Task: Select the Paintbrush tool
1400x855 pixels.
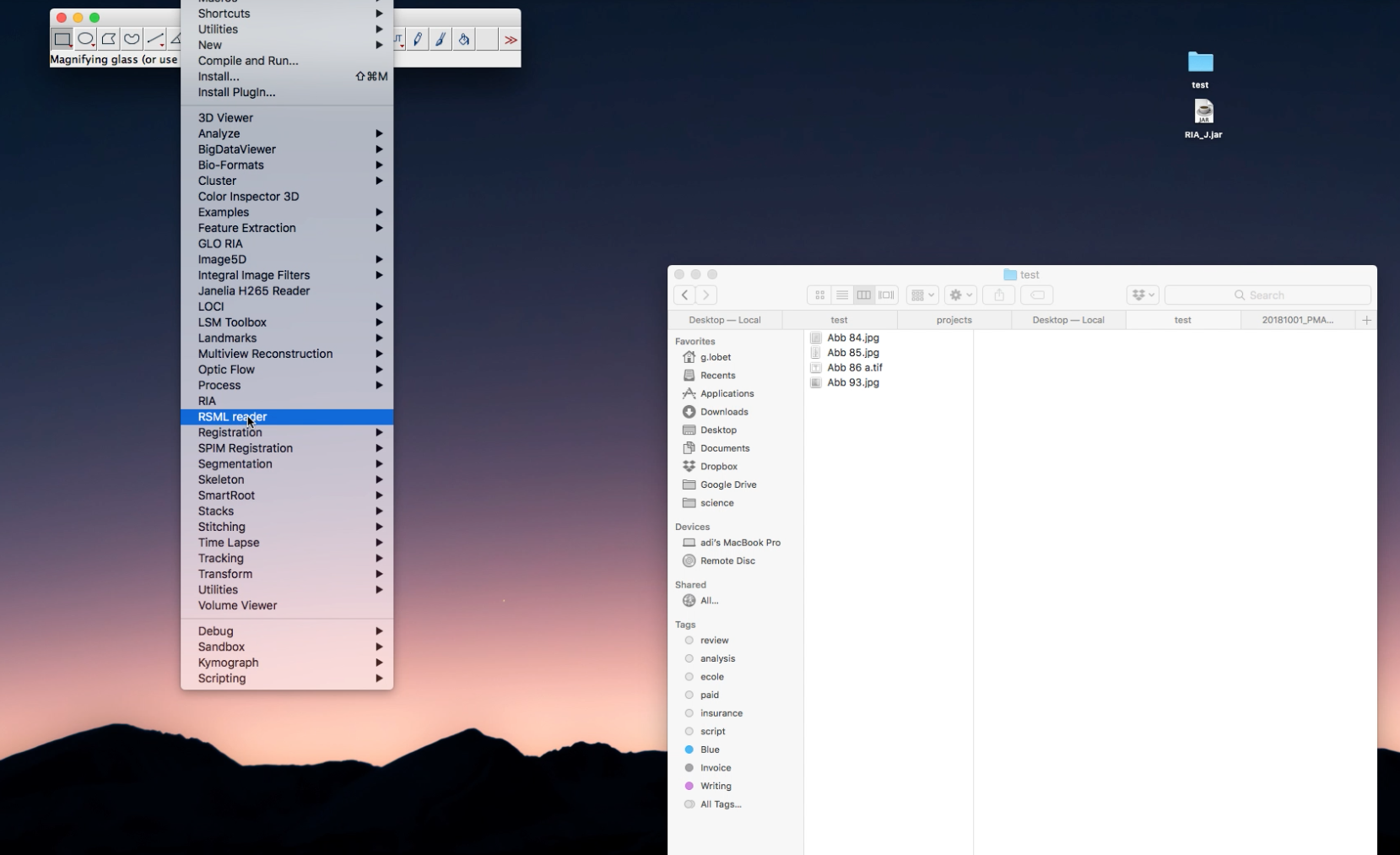Action: click(441, 40)
